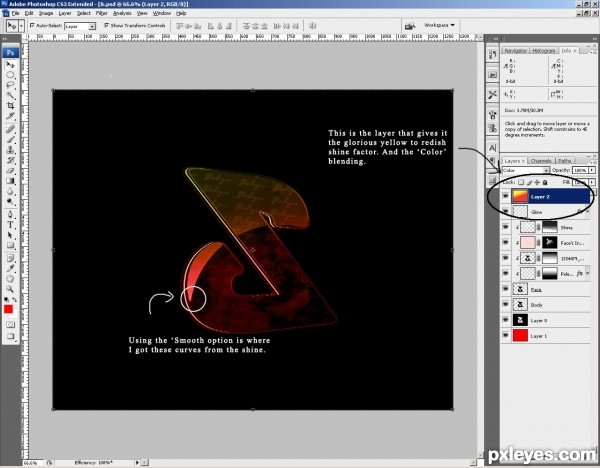This screenshot has height=468, width=600.
Task: Change screen mode button in toolbox
Action: 10,337
